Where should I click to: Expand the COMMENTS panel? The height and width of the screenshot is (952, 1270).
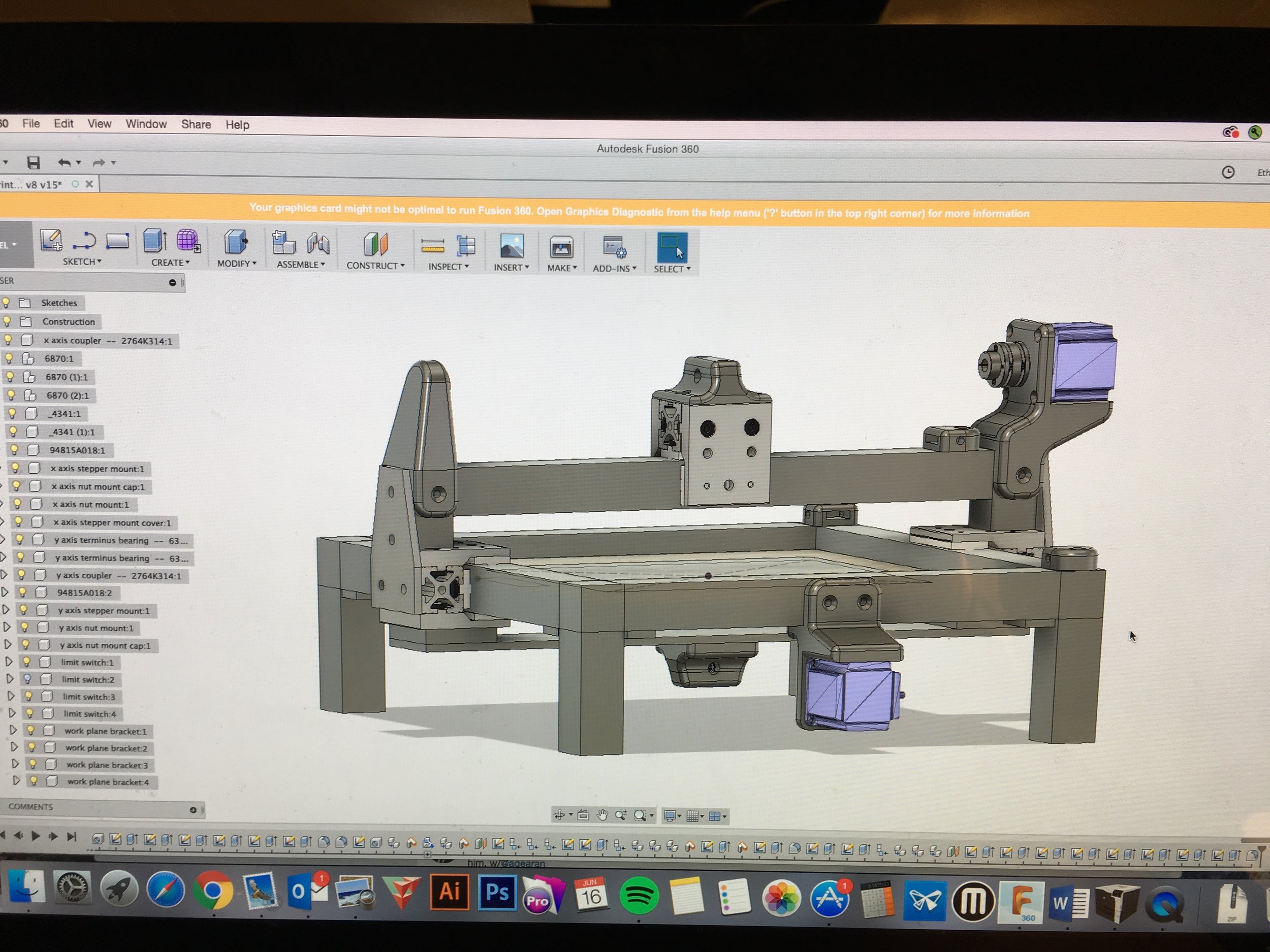pyautogui.click(x=193, y=810)
